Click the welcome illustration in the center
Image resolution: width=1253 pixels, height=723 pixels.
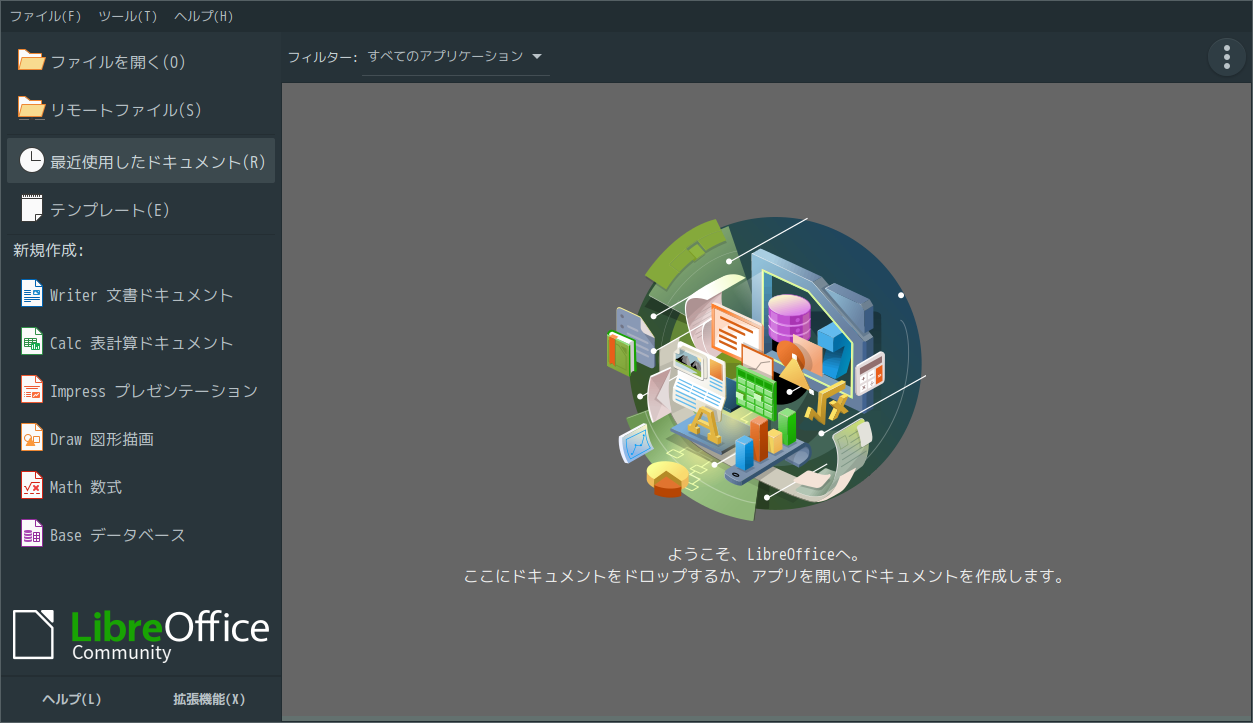tap(765, 369)
